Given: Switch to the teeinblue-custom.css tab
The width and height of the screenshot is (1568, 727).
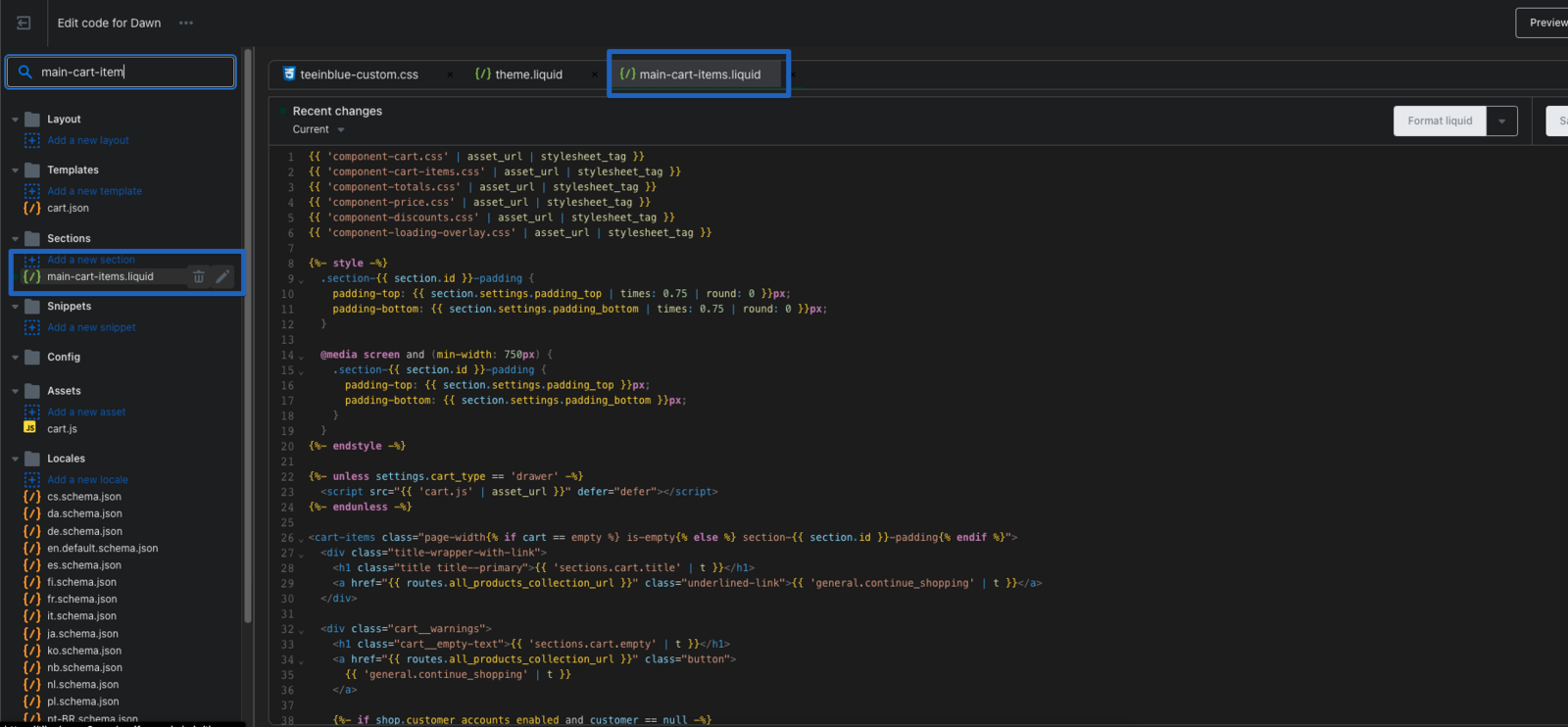Looking at the screenshot, I should click(360, 74).
